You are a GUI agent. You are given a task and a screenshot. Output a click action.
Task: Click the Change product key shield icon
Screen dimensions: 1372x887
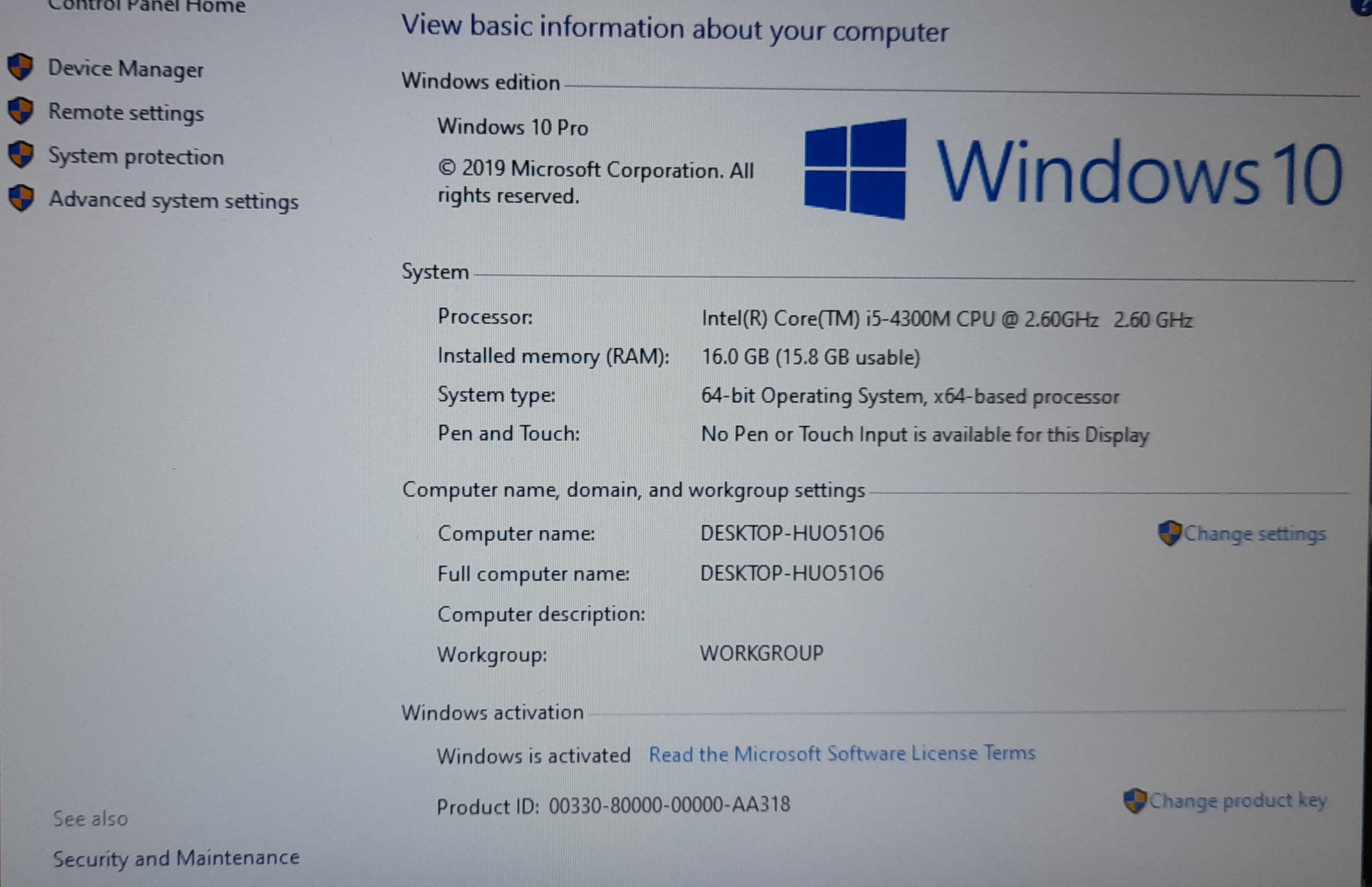(x=1134, y=801)
